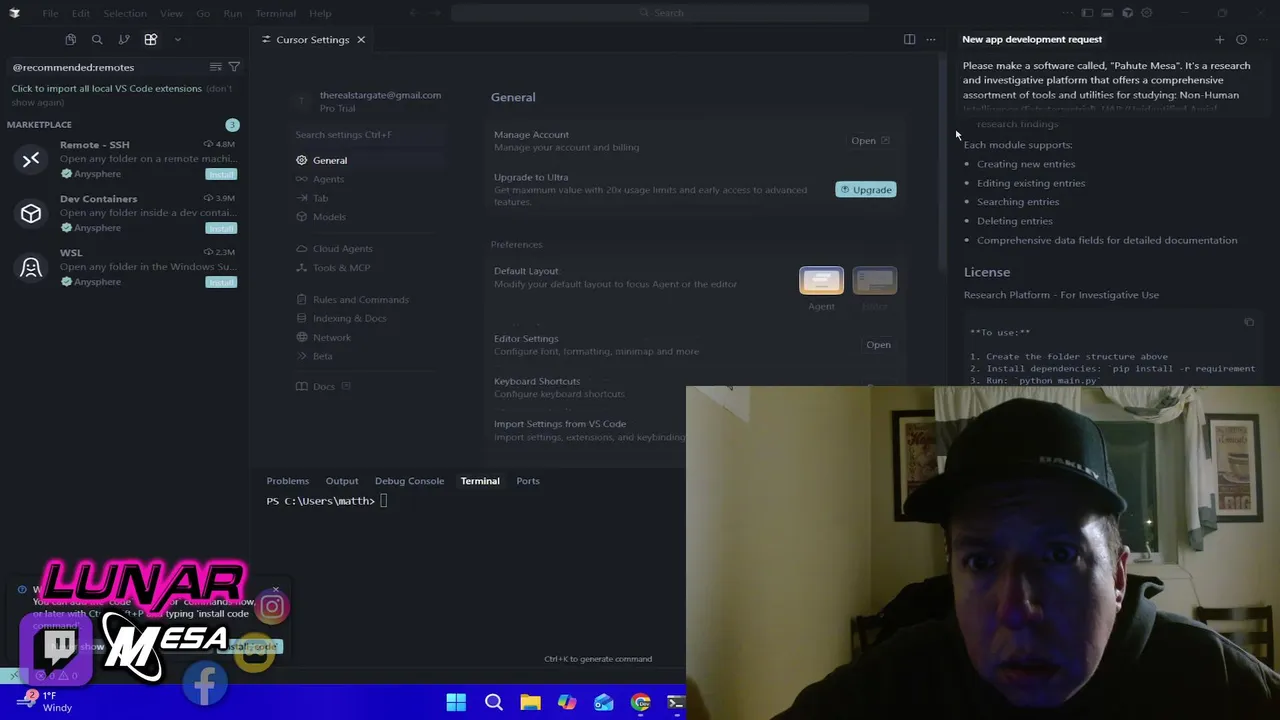Open editor more actions ellipsis
The image size is (1280, 720).
931,39
